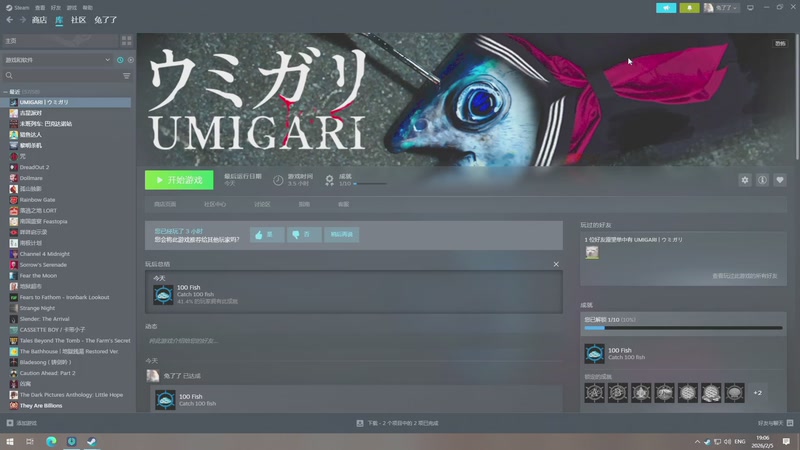Collapse the 最近 recent games category
The image size is (800, 450).
click(x=6, y=92)
